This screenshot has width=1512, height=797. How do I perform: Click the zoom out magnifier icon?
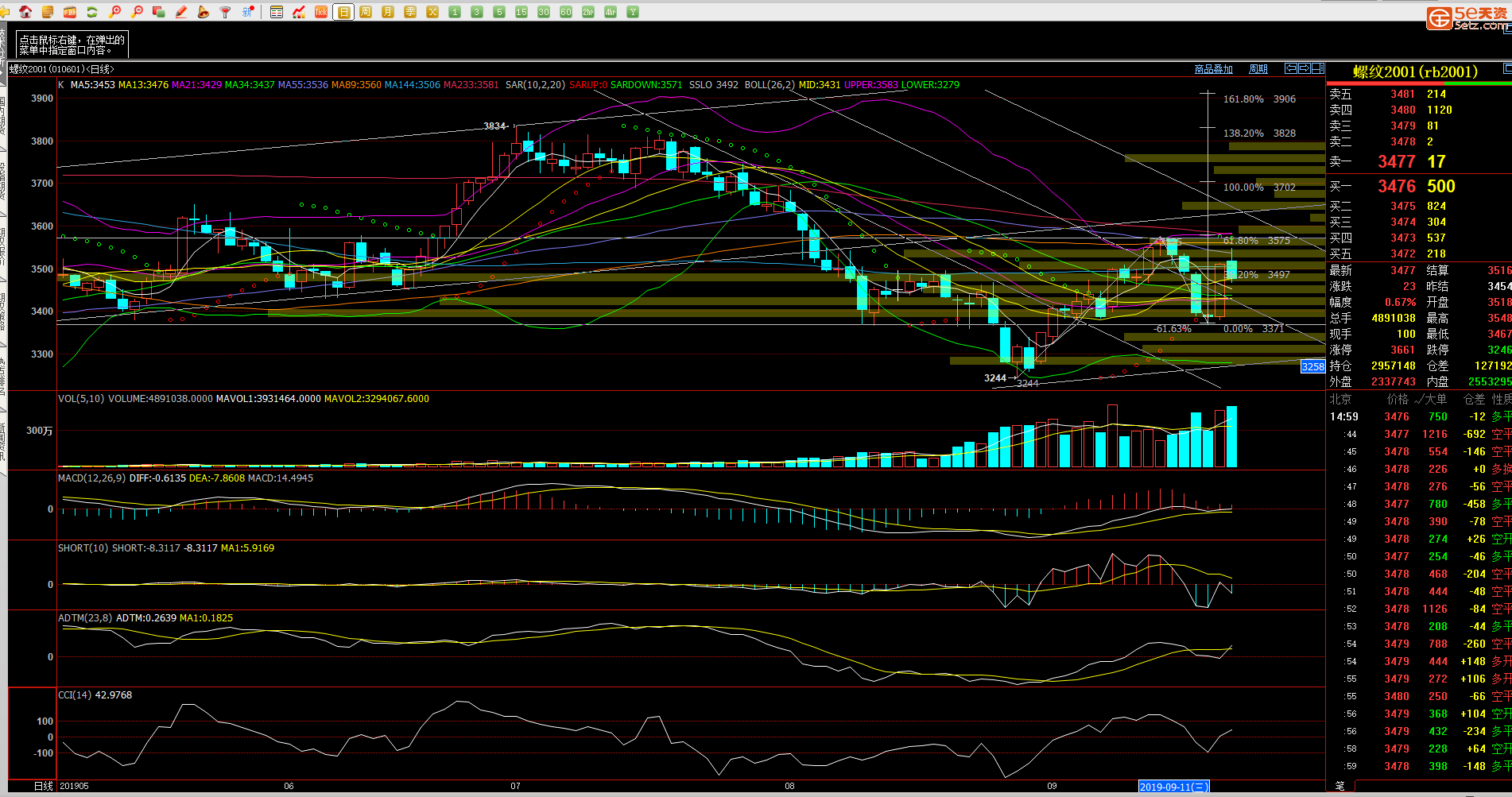pos(137,12)
